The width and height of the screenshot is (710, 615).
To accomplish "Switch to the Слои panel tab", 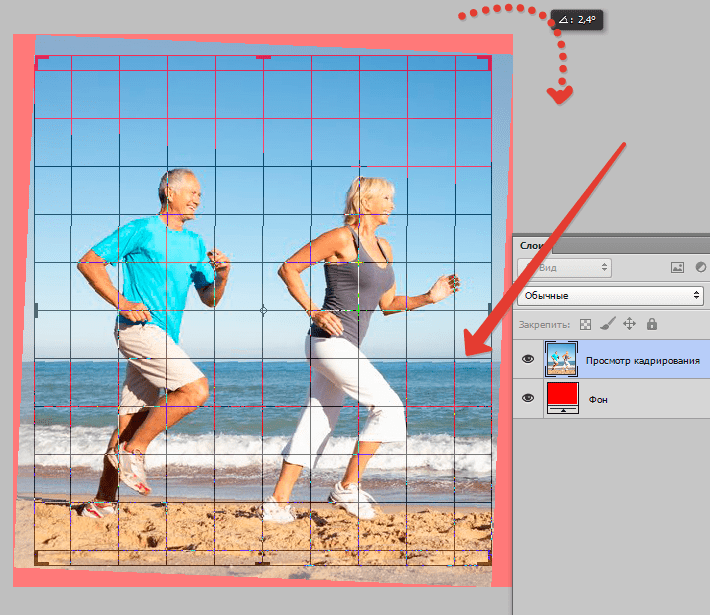I will pos(533,245).
